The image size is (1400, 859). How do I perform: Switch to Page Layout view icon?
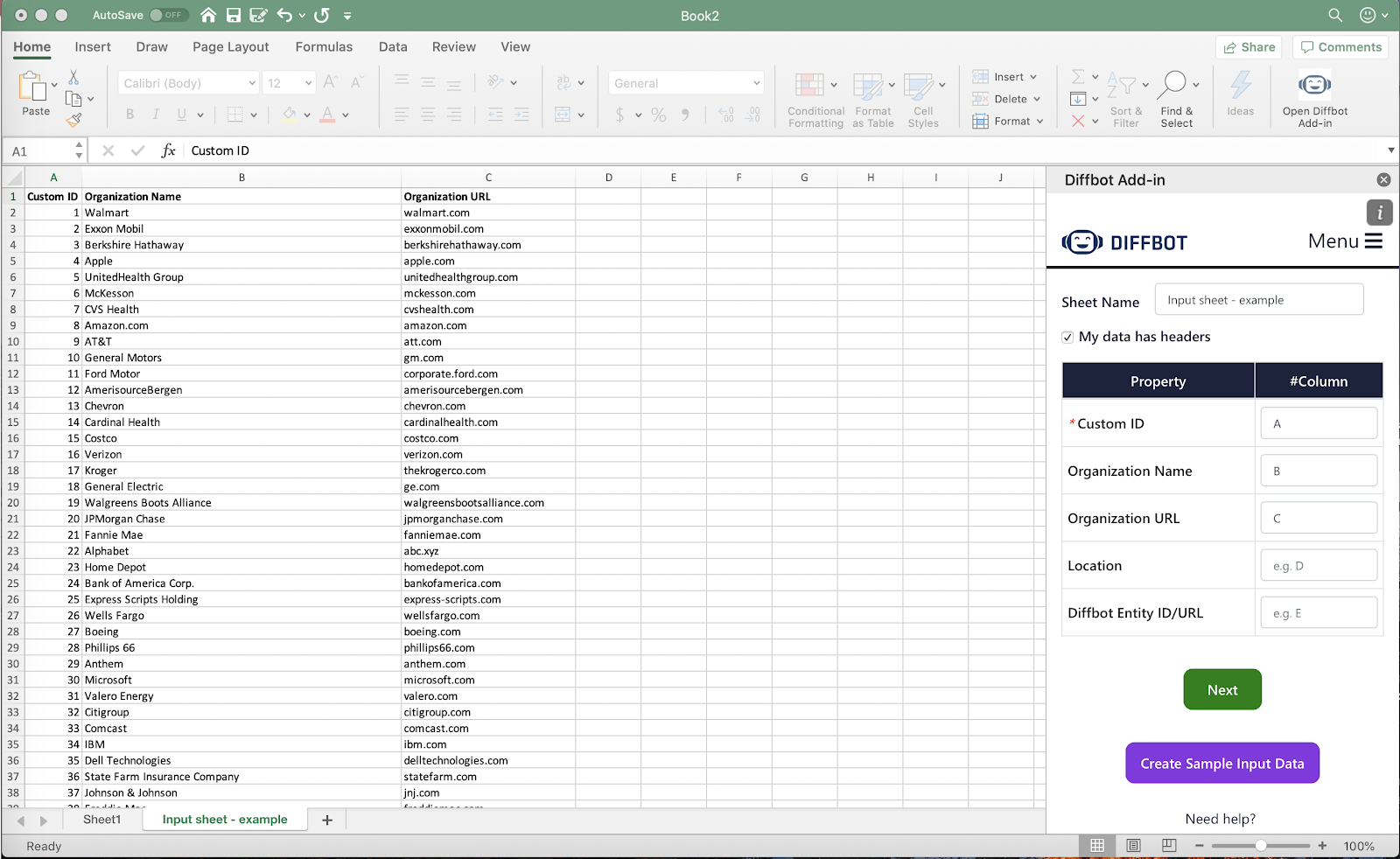click(1133, 845)
